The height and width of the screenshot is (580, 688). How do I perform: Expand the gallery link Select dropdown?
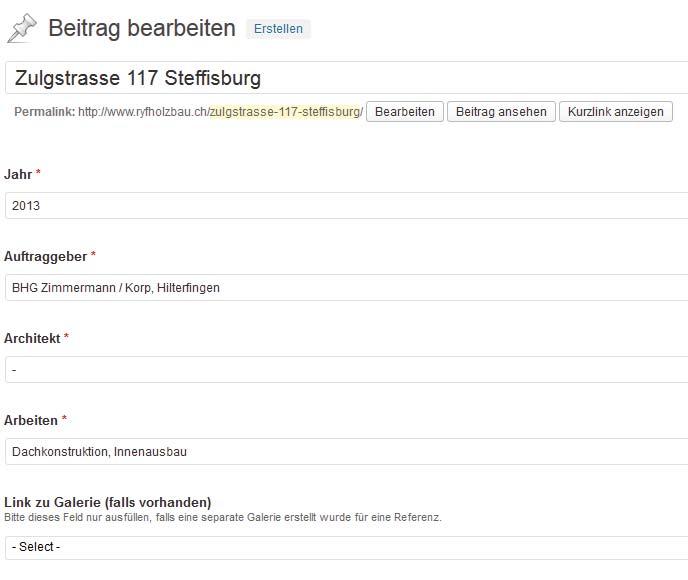click(347, 548)
